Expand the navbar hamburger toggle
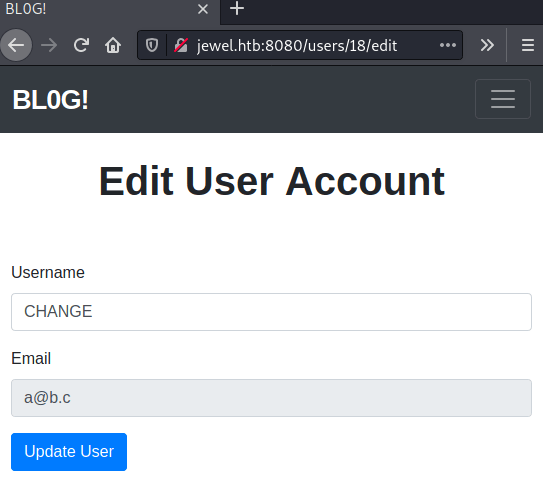The image size is (543, 481). click(503, 99)
